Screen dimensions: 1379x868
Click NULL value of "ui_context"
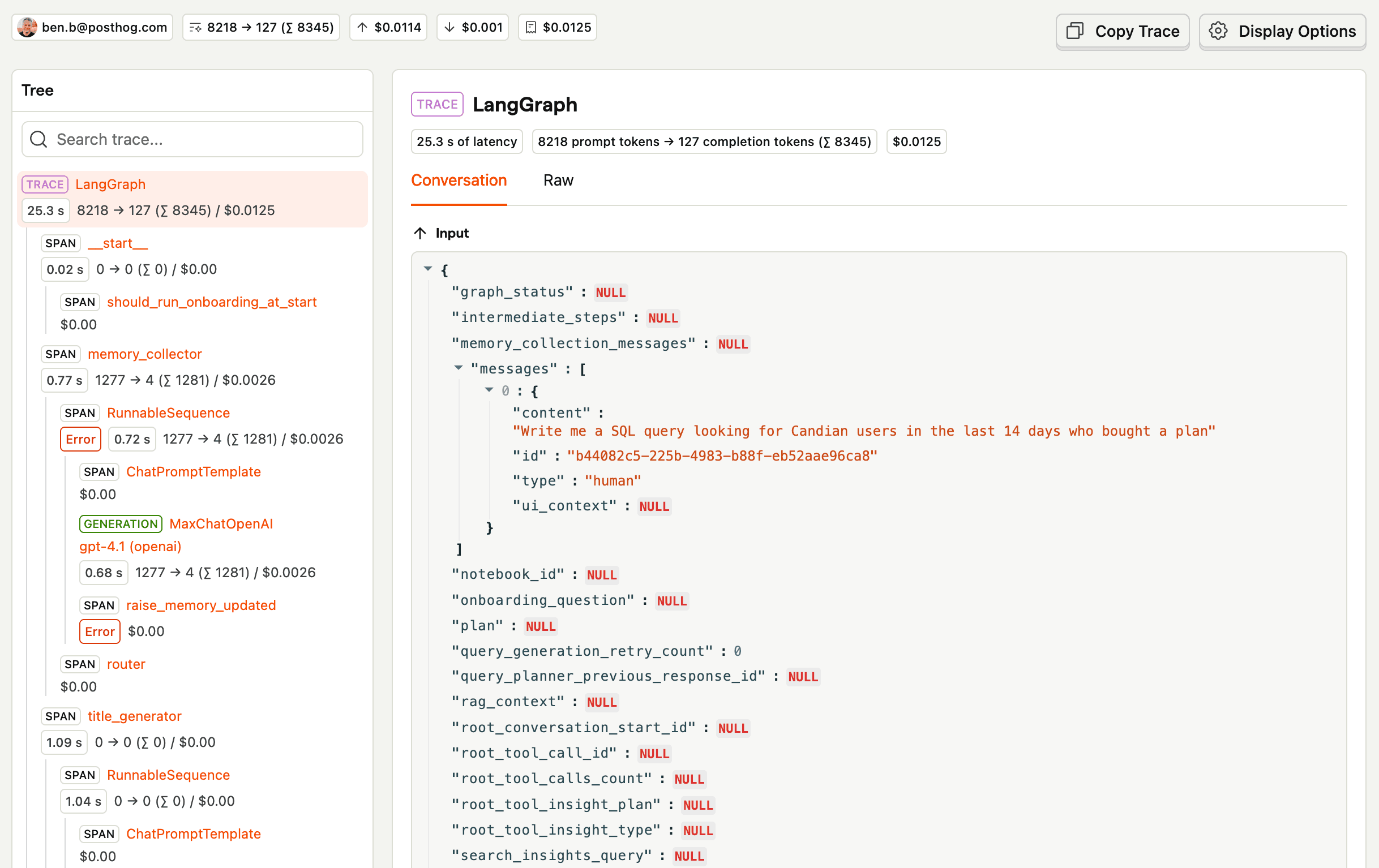[x=654, y=506]
